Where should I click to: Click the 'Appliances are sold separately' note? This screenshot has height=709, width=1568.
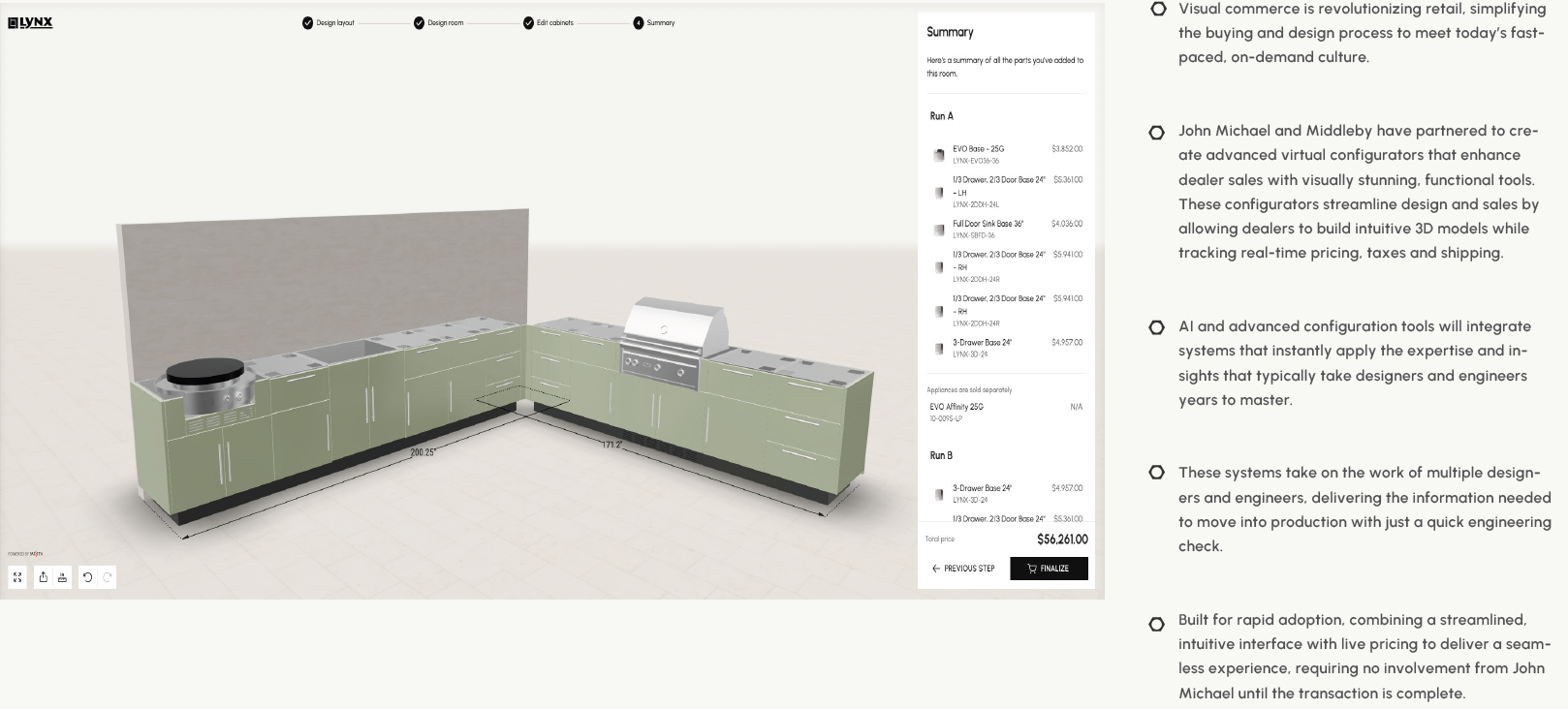969,390
